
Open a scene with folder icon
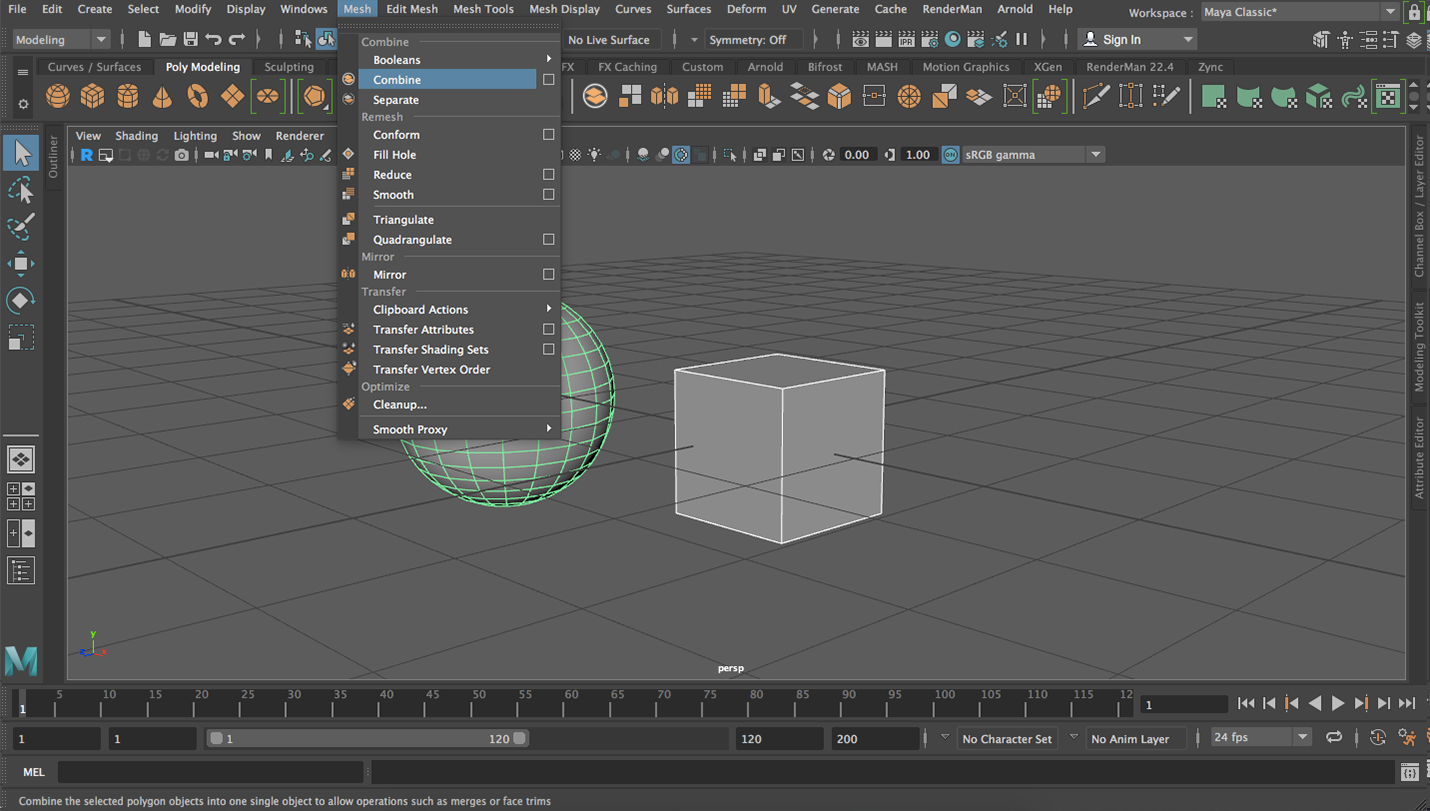click(167, 40)
